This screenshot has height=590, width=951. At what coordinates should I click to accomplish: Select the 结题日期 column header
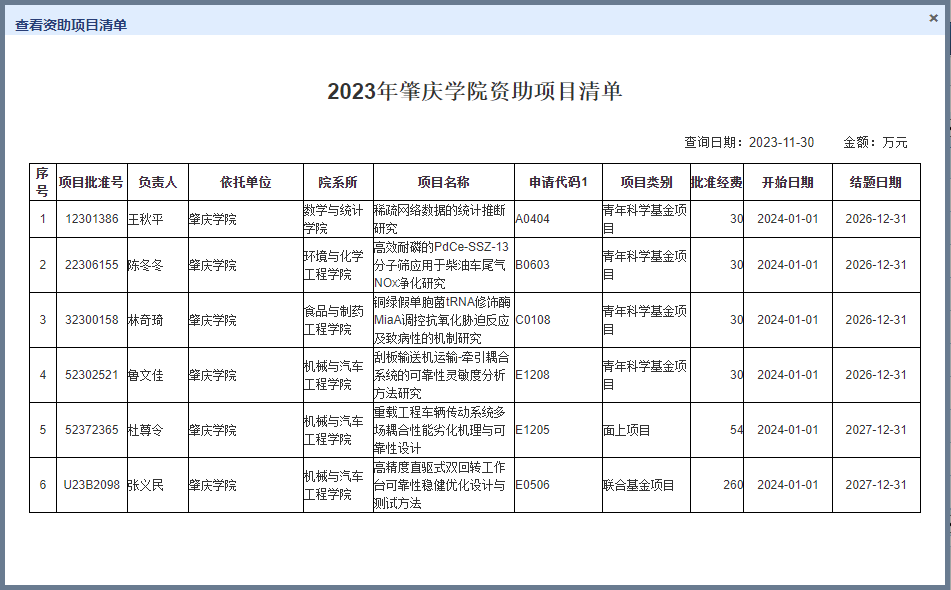[x=875, y=182]
